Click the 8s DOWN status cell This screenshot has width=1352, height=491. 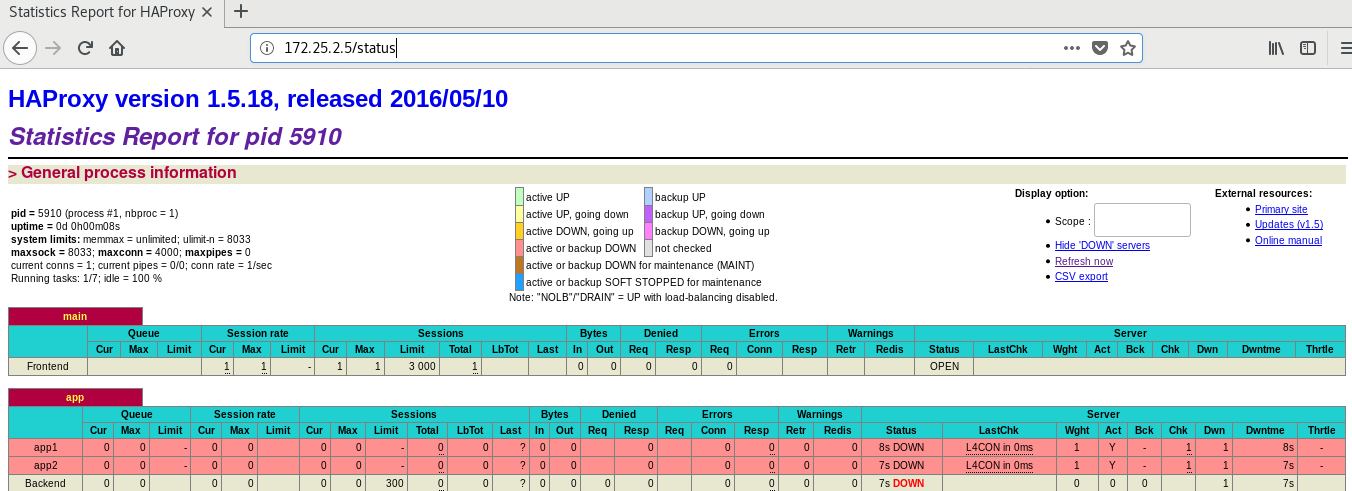901,447
